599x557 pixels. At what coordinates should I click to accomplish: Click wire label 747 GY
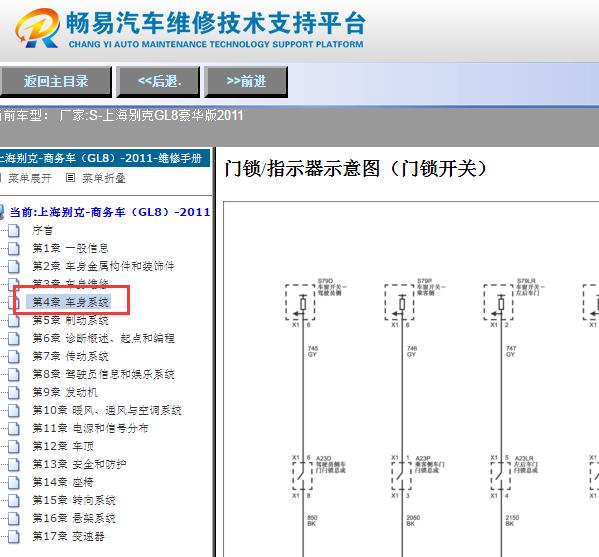coord(511,351)
